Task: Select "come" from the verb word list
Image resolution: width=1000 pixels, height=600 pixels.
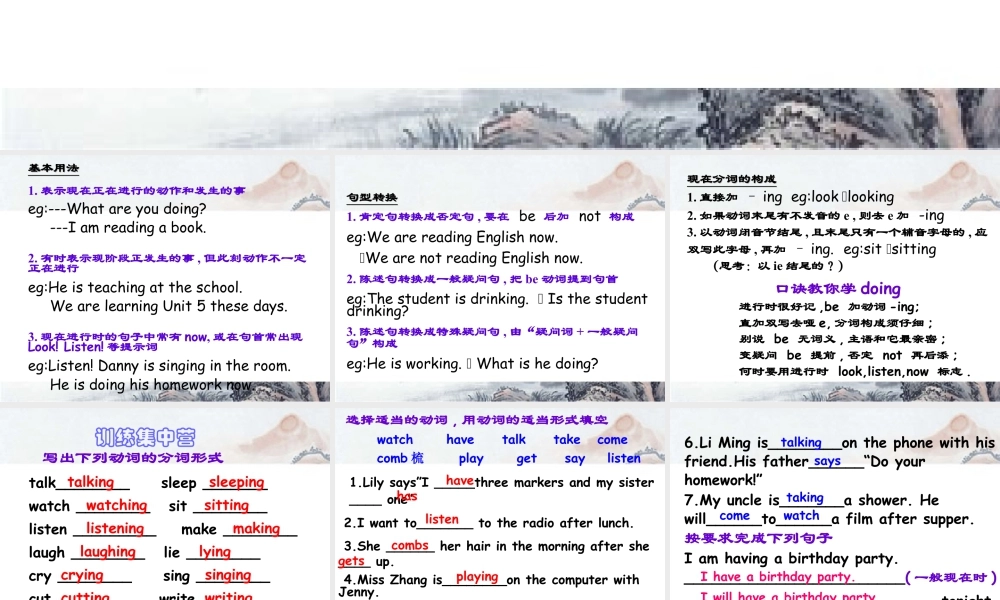Action: (x=612, y=439)
